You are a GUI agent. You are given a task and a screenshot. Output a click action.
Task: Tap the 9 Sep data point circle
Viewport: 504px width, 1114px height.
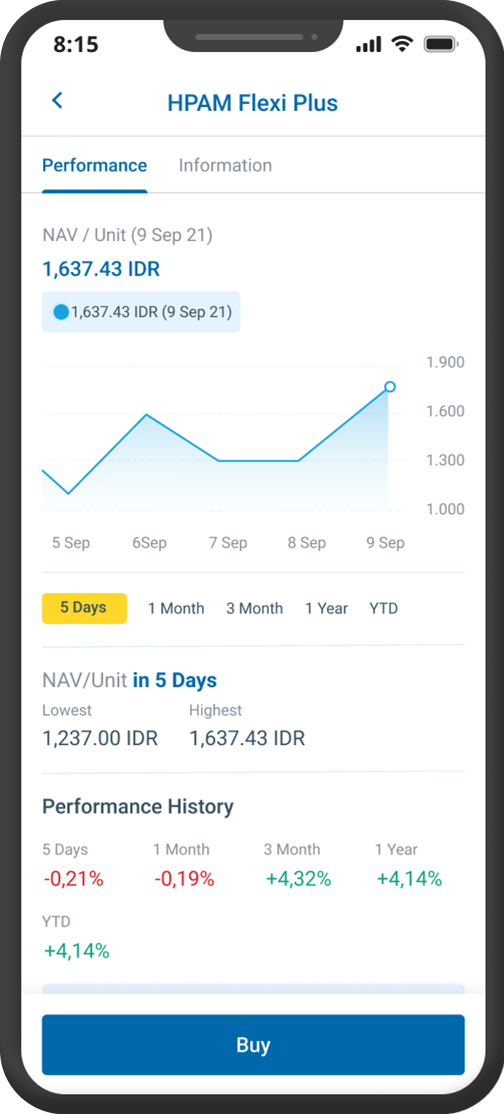(x=390, y=386)
